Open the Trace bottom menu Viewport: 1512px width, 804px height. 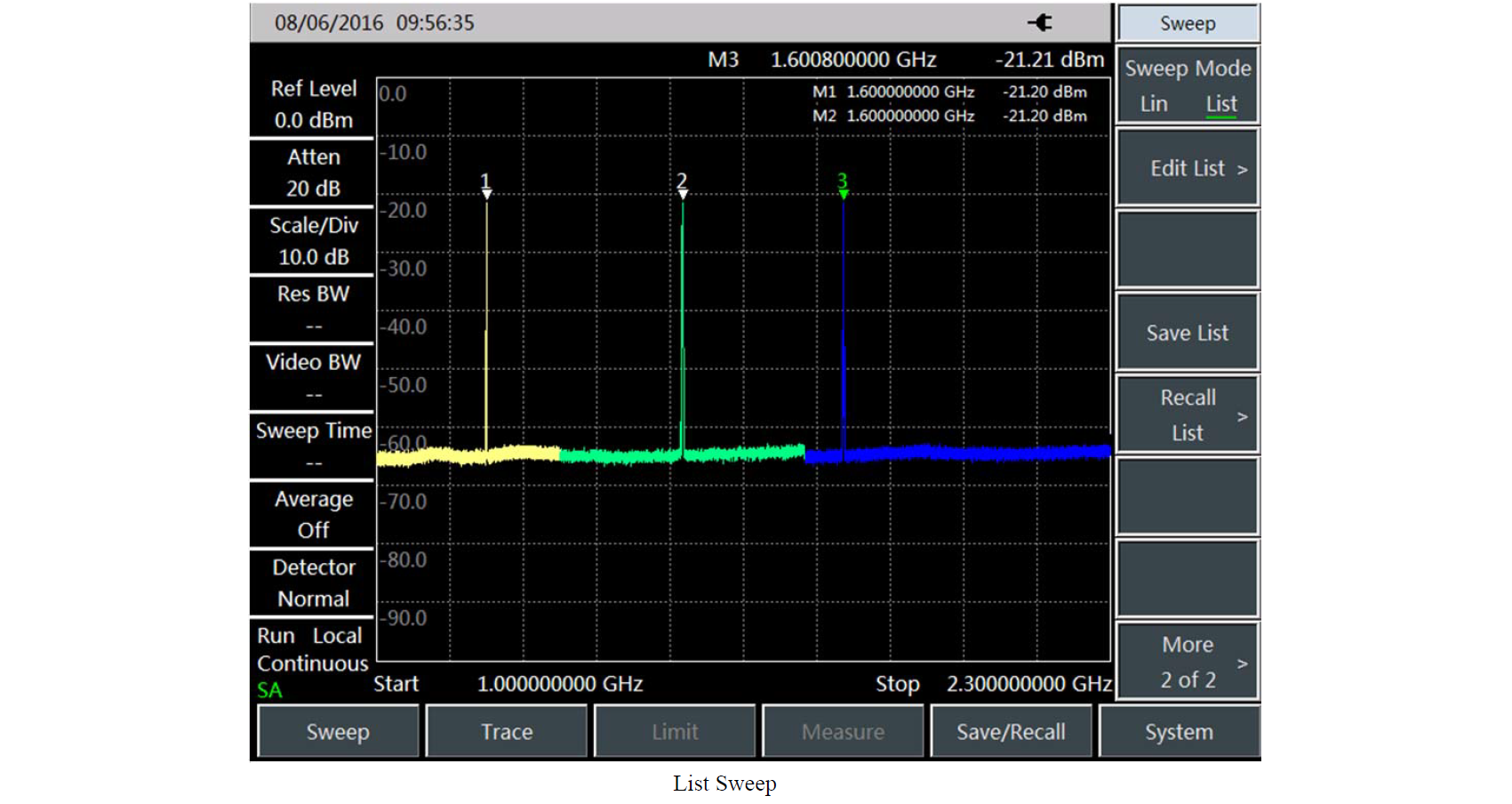(x=507, y=732)
